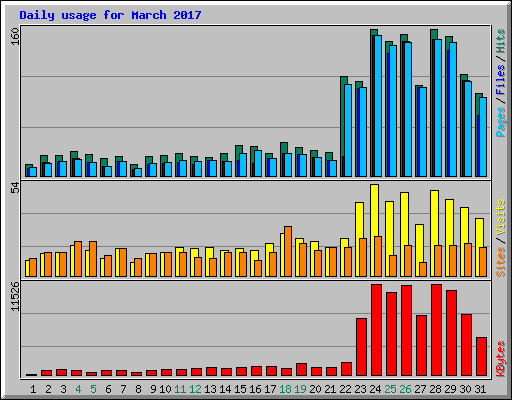Click the day 22 cyan pages bar

(348, 130)
